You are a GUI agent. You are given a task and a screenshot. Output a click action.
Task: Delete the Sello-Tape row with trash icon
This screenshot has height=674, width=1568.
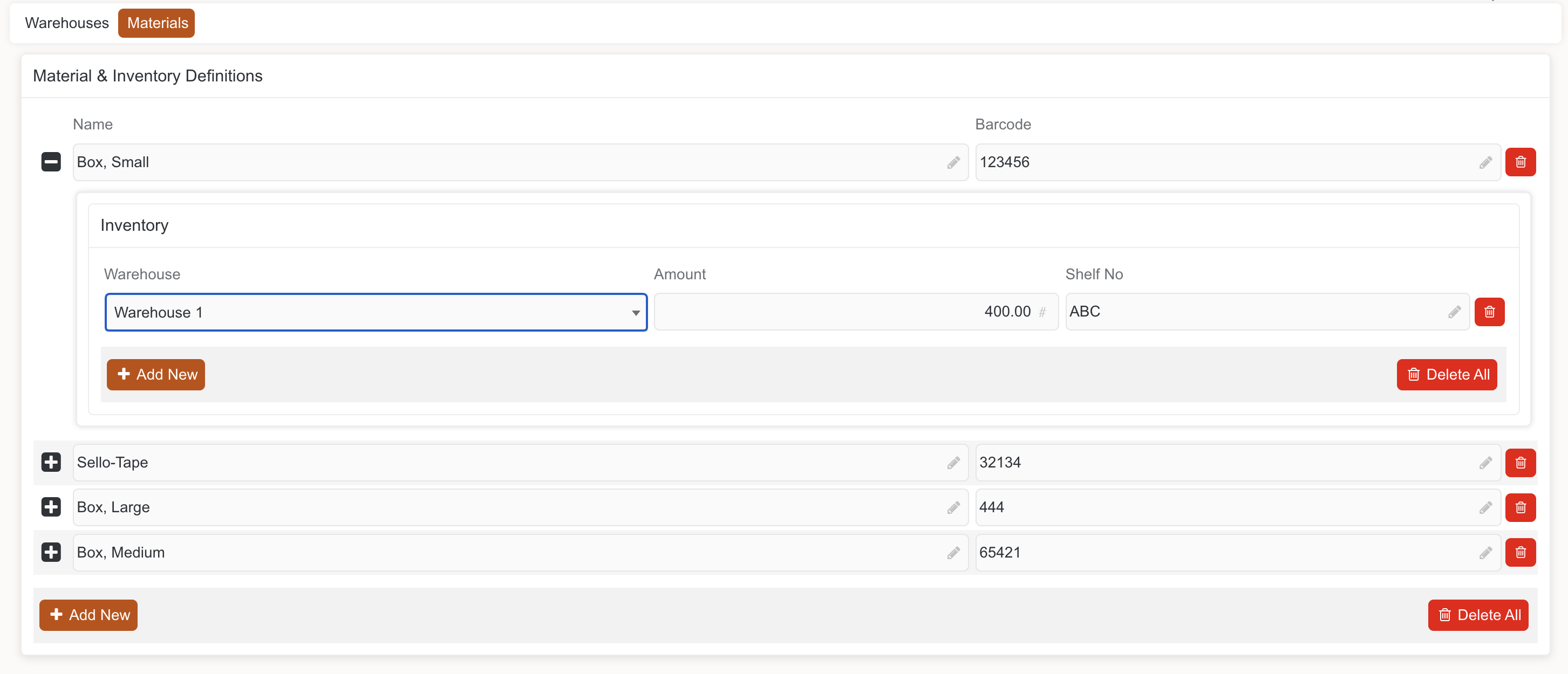point(1520,463)
